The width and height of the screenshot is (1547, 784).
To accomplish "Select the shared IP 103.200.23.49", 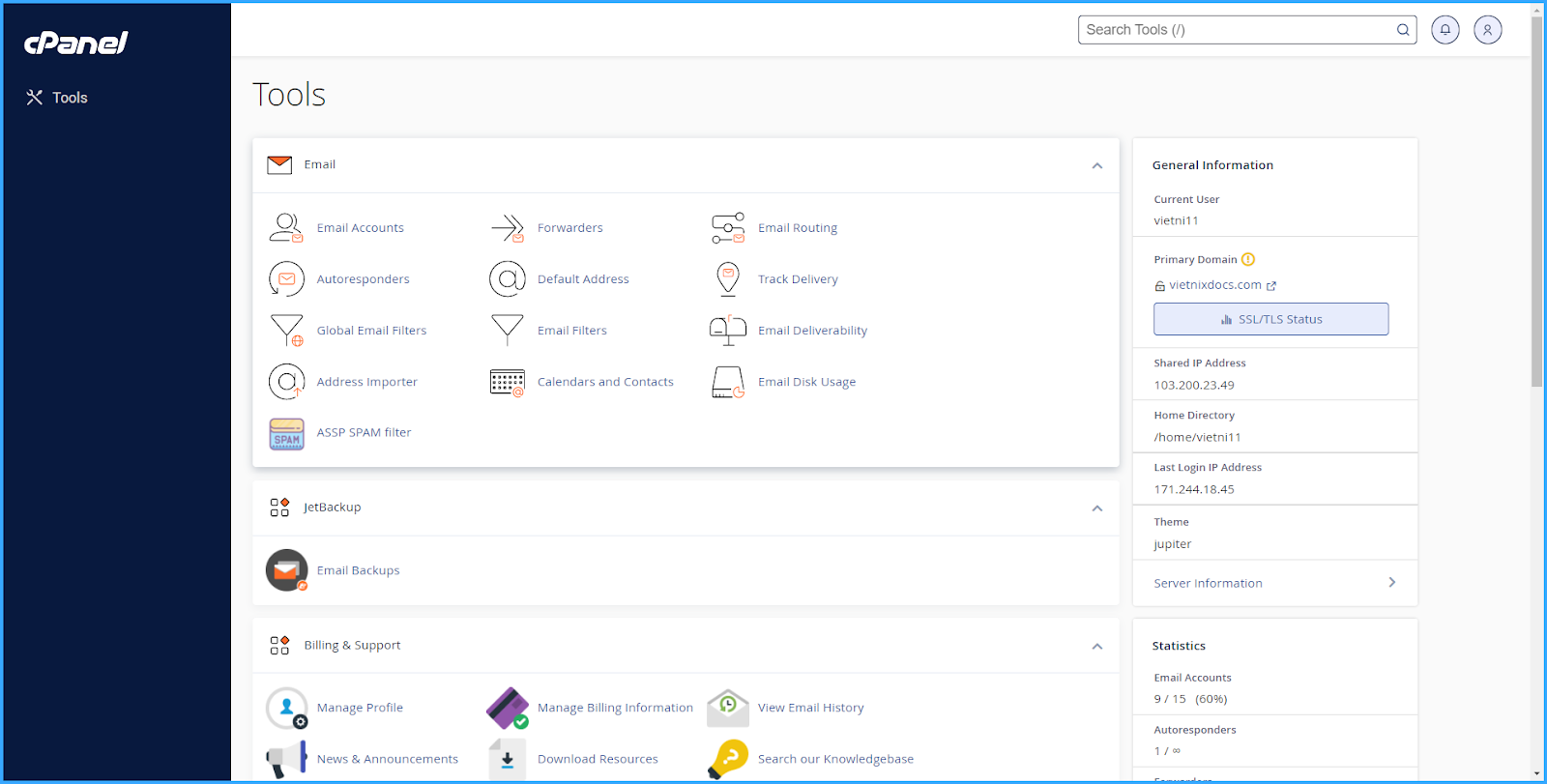I will click(x=1194, y=385).
